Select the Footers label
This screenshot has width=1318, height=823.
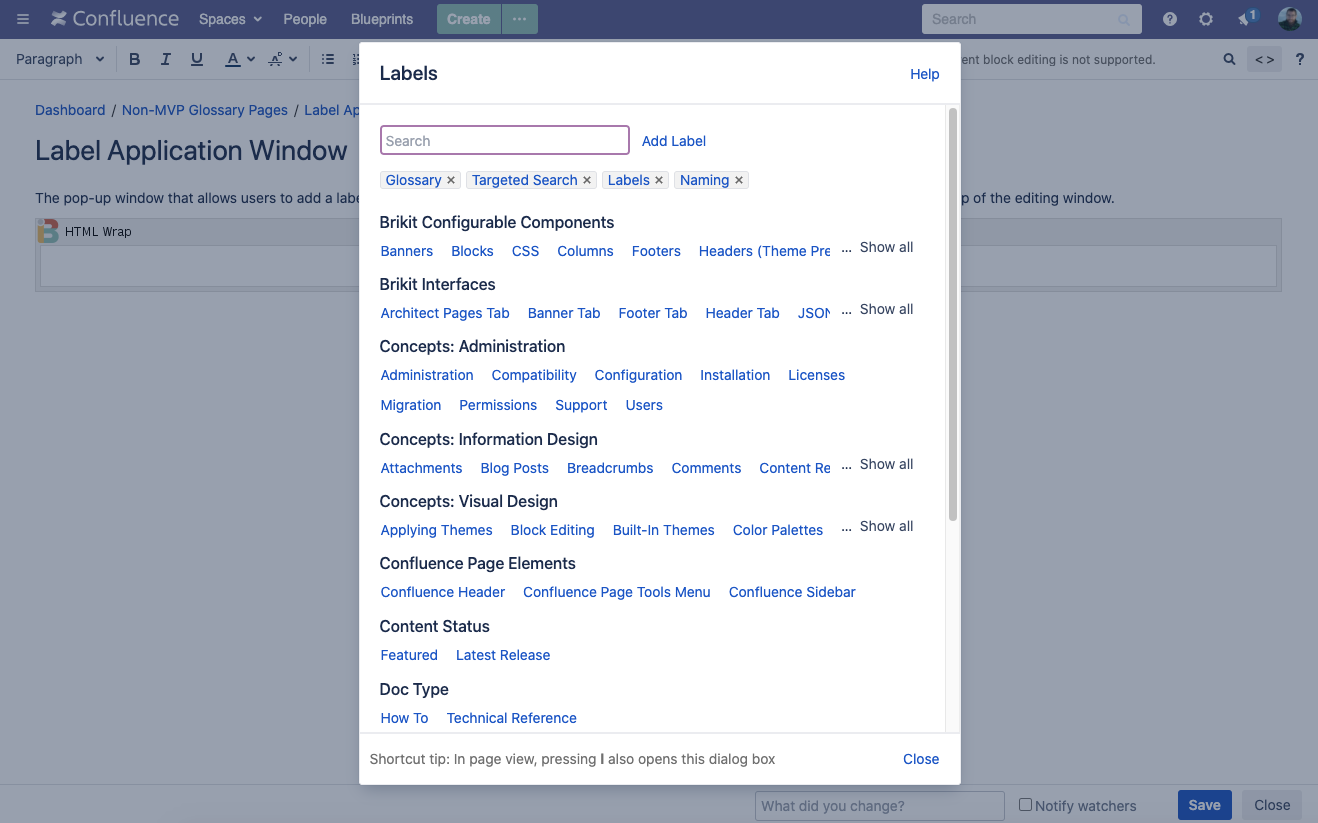pos(656,251)
